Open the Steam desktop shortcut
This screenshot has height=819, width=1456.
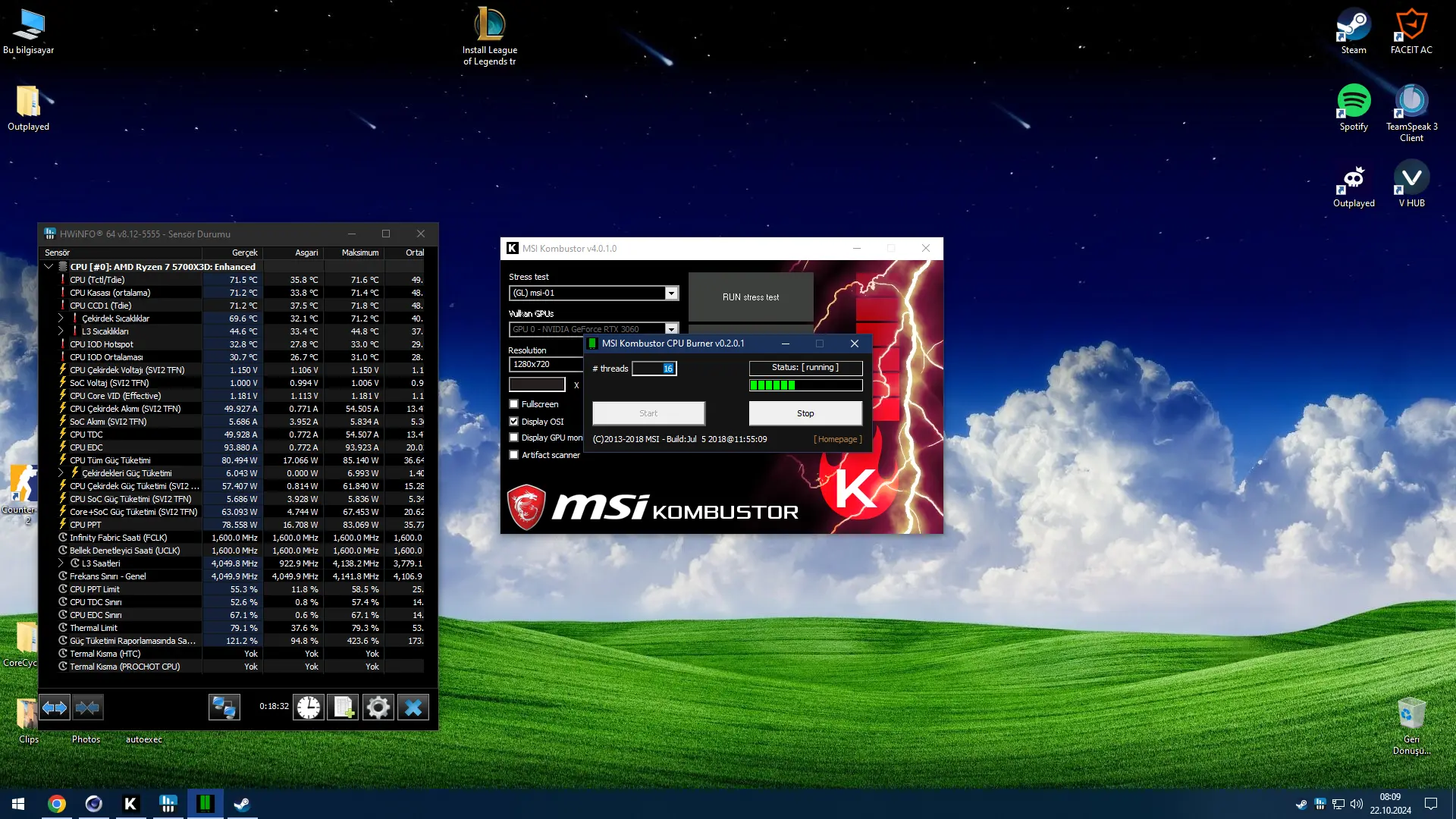pyautogui.click(x=1354, y=32)
